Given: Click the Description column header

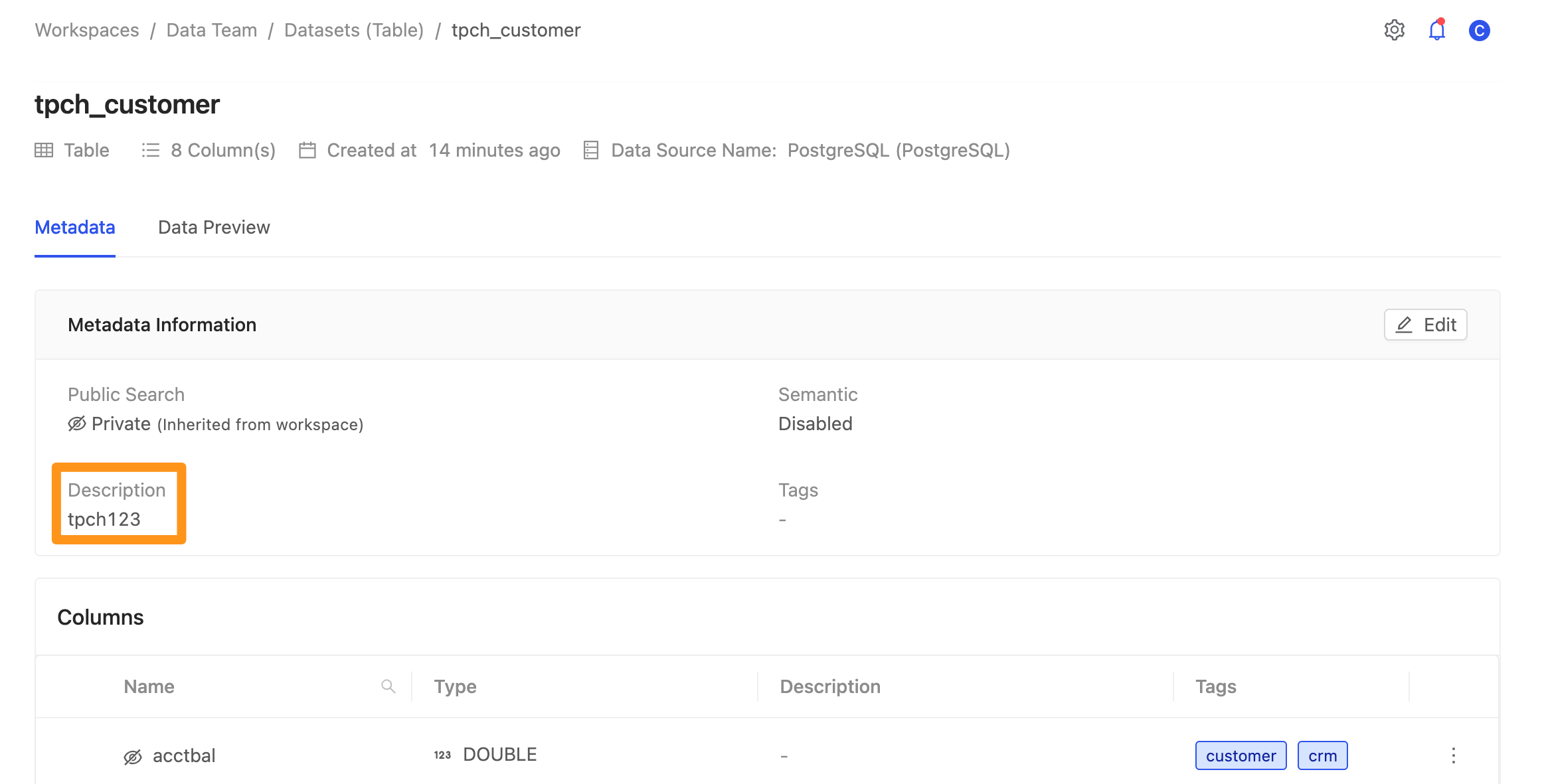Looking at the screenshot, I should pyautogui.click(x=830, y=686).
